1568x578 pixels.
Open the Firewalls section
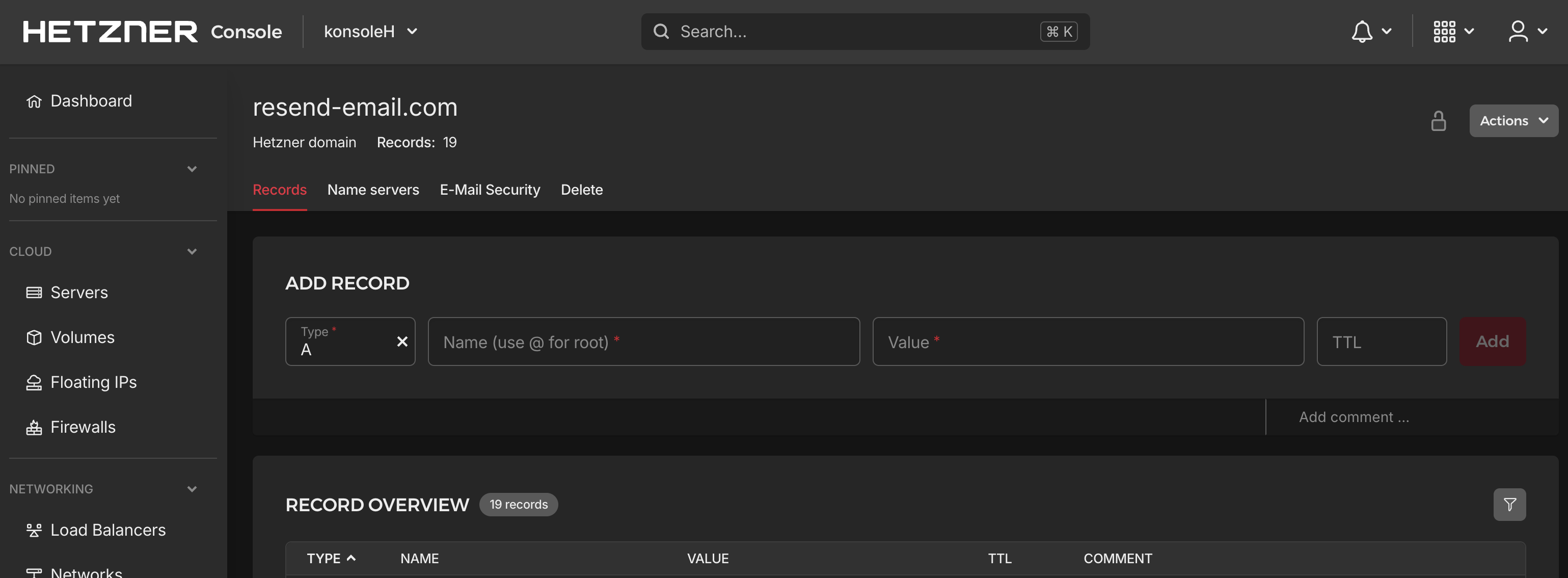[84, 426]
